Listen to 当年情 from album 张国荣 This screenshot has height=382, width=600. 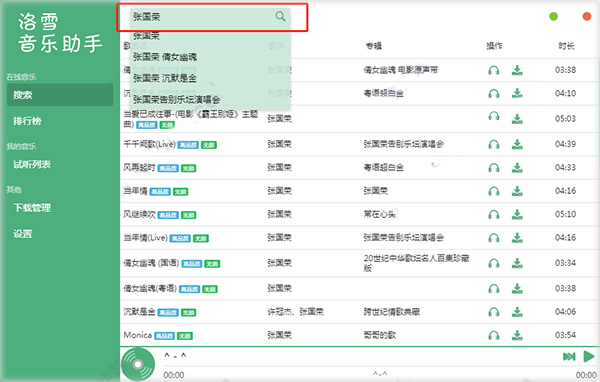click(x=494, y=191)
